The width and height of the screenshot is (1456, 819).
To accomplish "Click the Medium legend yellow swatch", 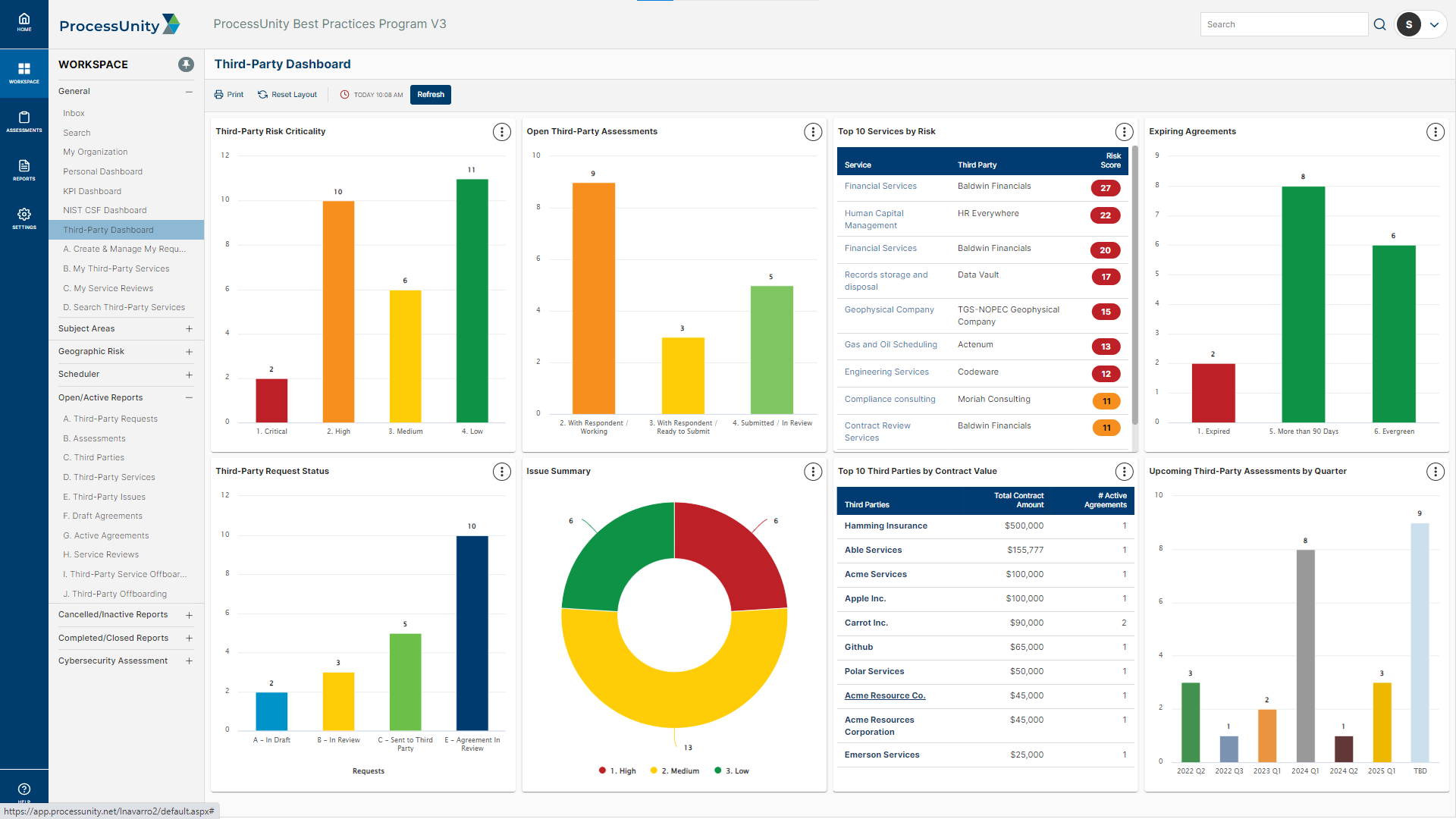I will pos(653,770).
